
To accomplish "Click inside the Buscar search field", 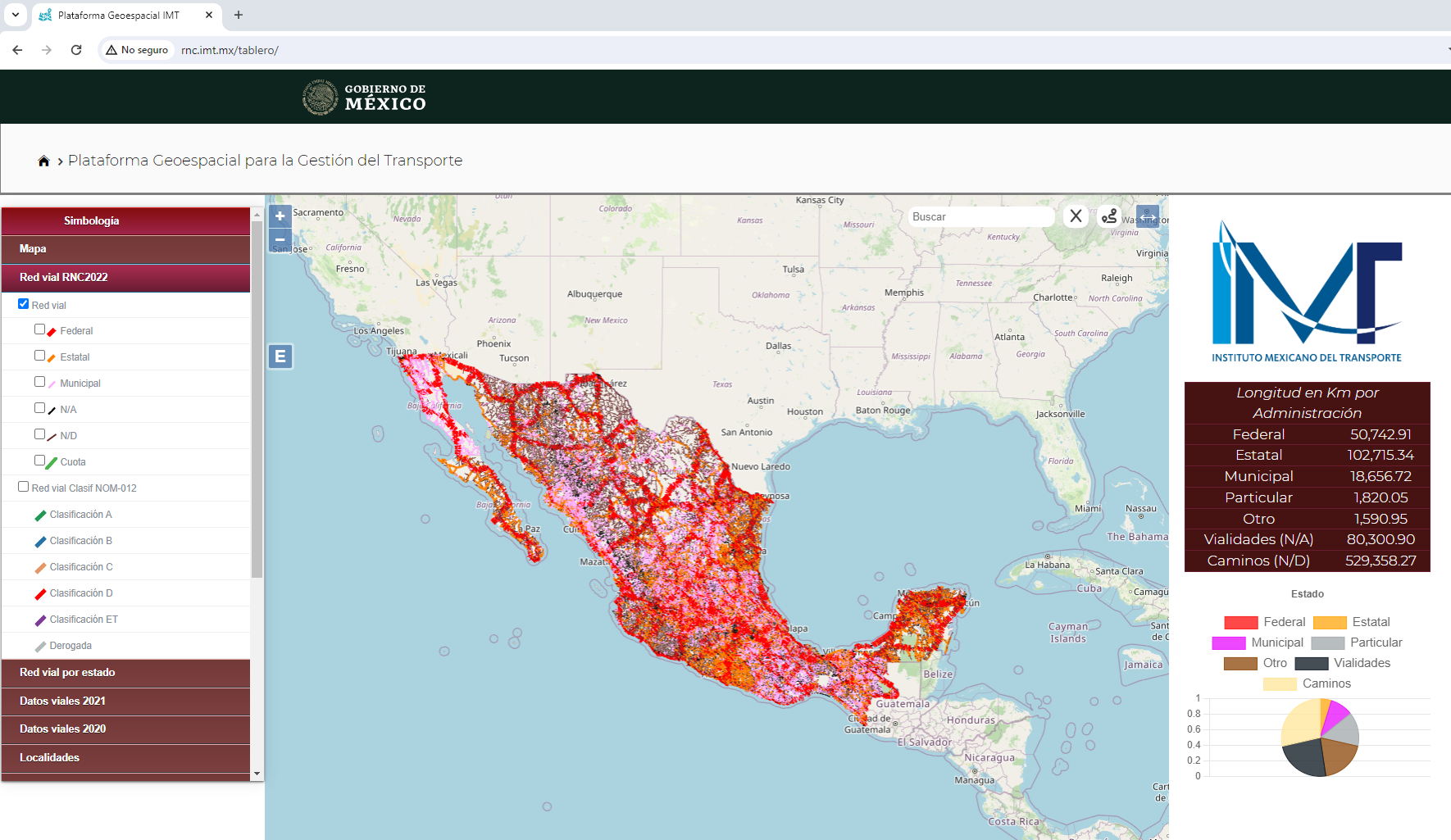I will 980,216.
